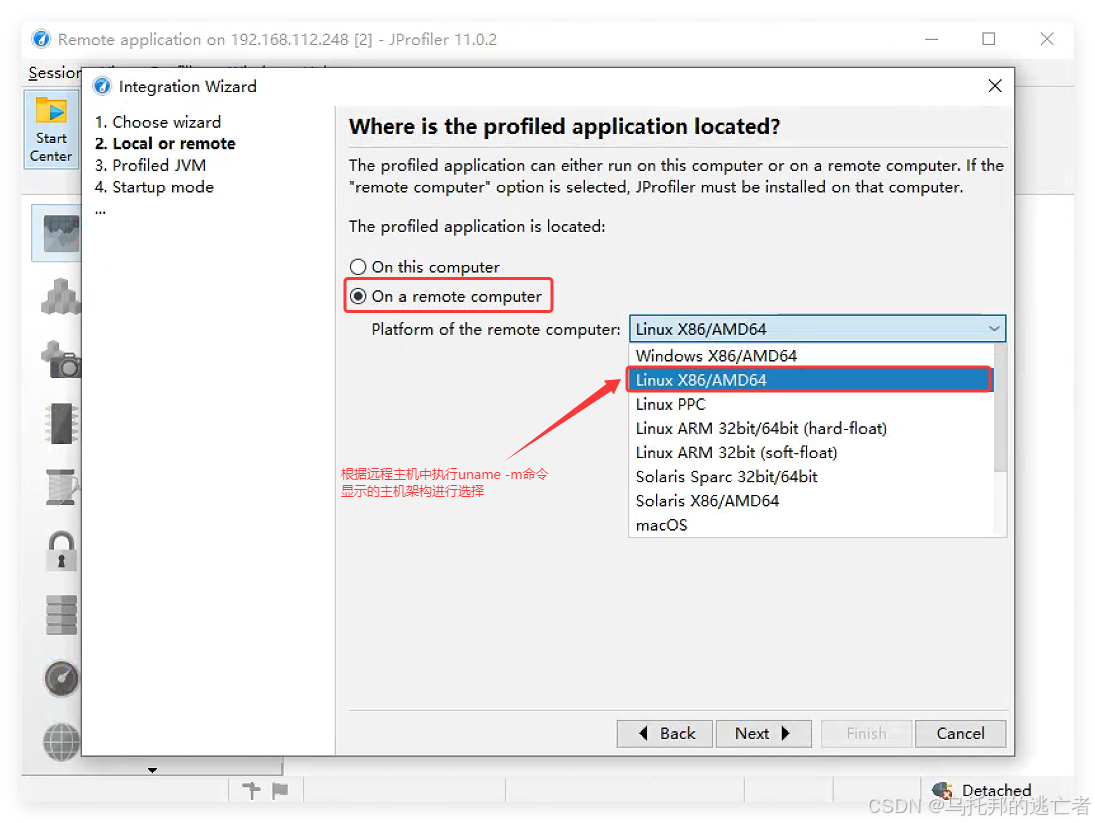The height and width of the screenshot is (823, 1095).
Task: Click the flag icon in status bar
Action: [x=280, y=790]
